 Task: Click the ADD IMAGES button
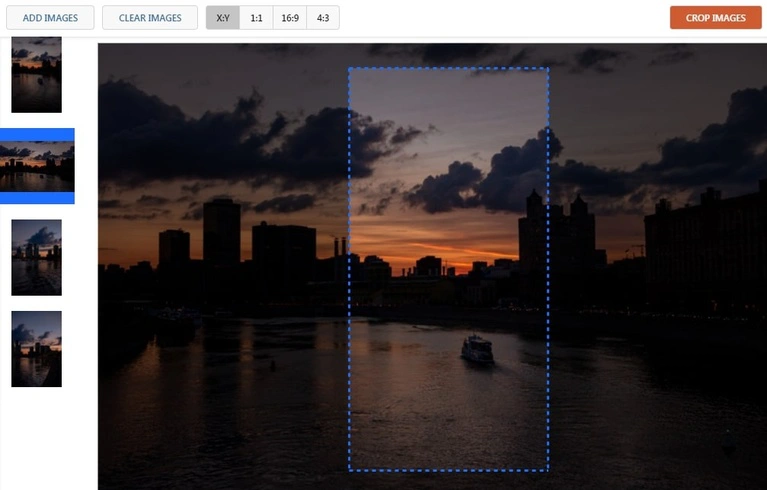pyautogui.click(x=50, y=18)
